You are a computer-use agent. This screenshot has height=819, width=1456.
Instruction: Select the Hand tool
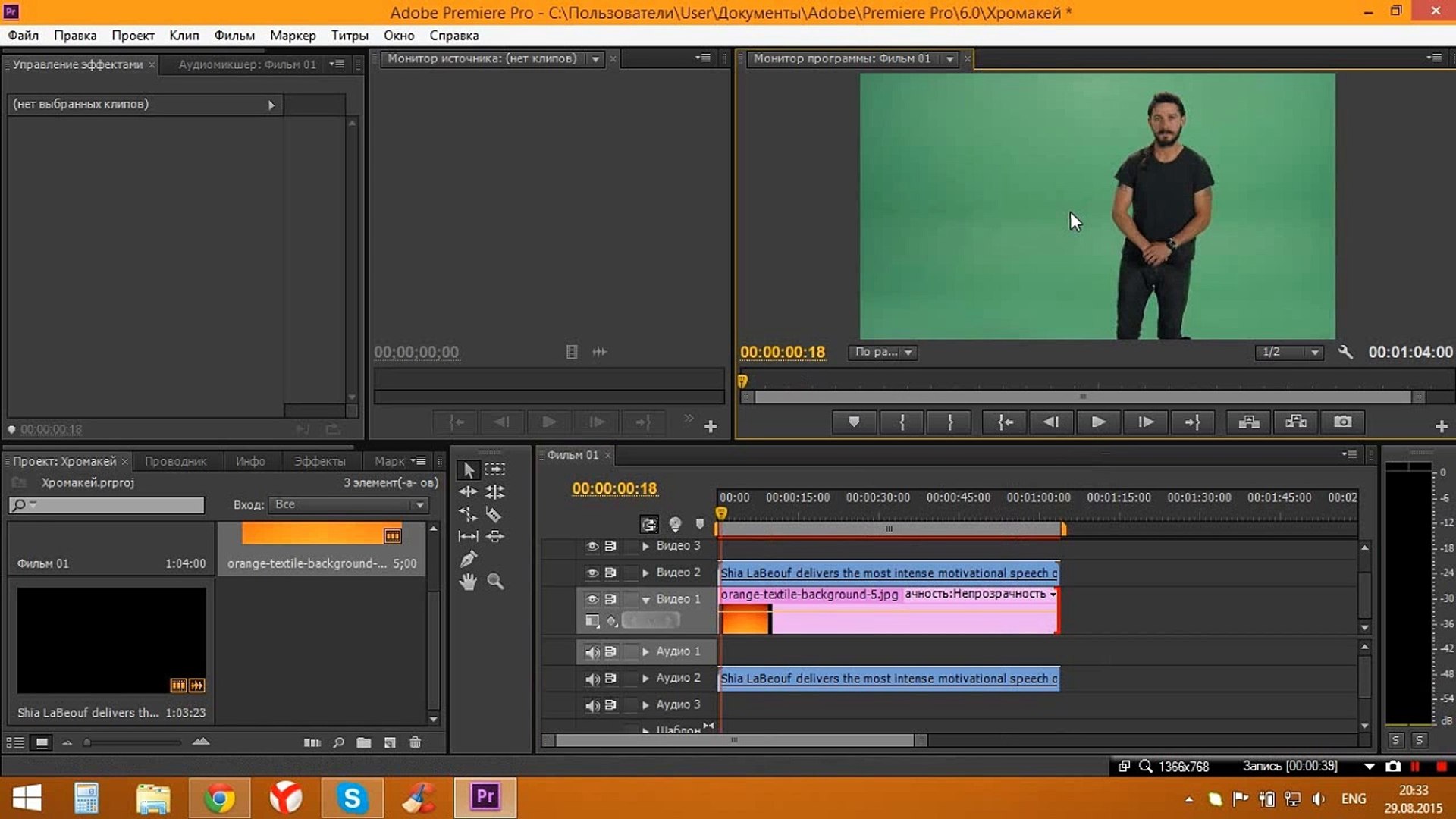(x=468, y=582)
